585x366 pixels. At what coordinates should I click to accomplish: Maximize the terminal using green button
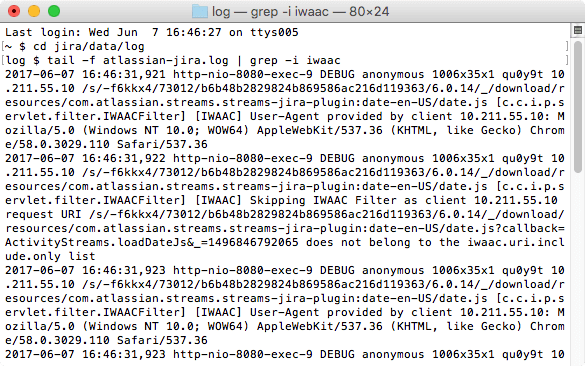[x=54, y=11]
